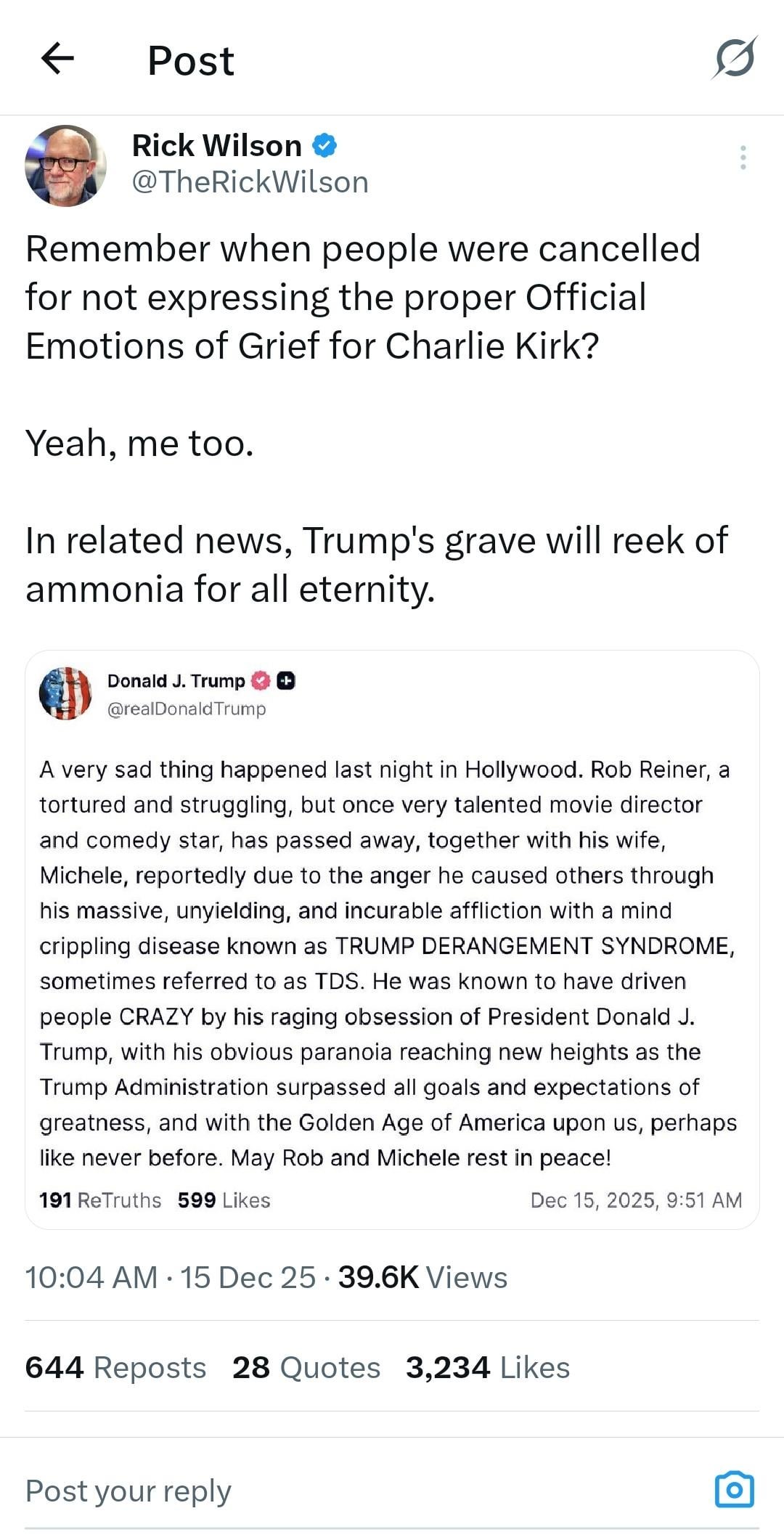Screen dimensions: 784x1540
Task: Open the @TheRickWilson handle
Action: [x=250, y=182]
